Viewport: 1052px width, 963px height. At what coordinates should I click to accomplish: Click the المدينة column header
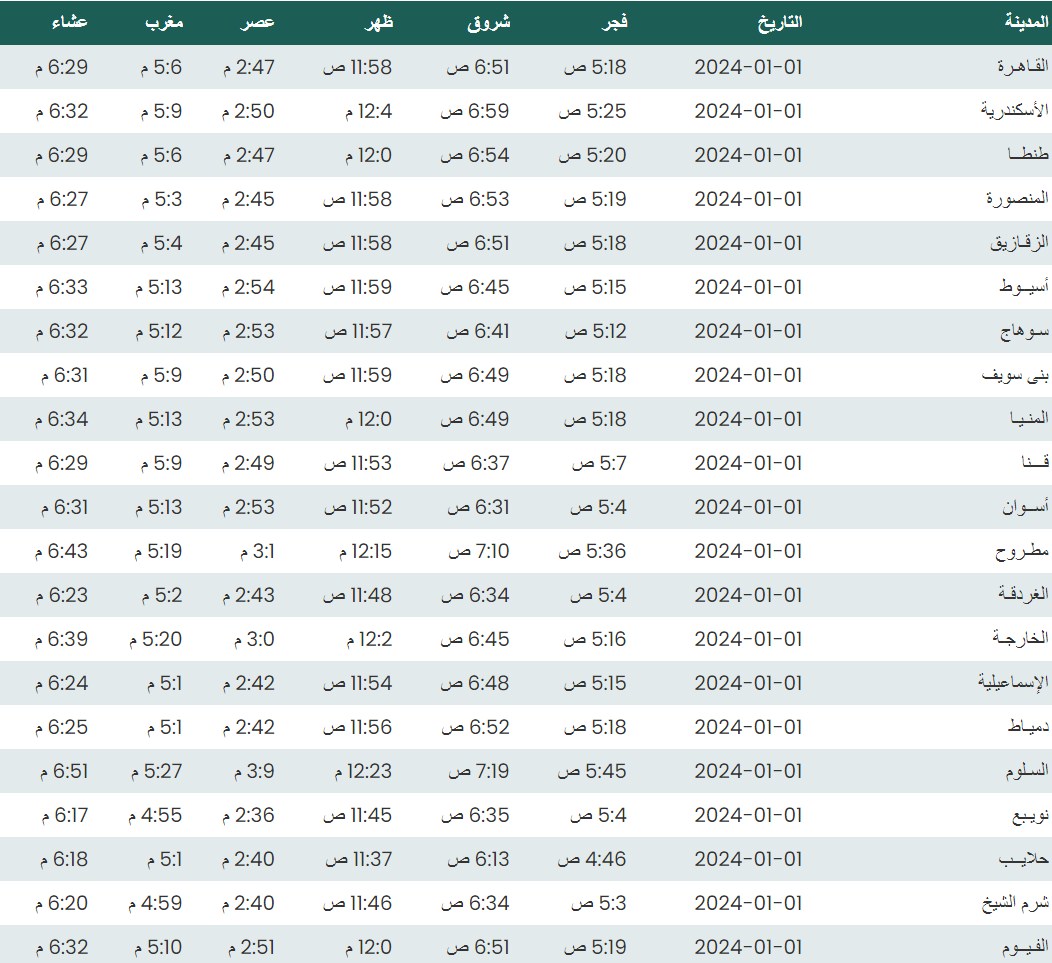pyautogui.click(x=1026, y=22)
